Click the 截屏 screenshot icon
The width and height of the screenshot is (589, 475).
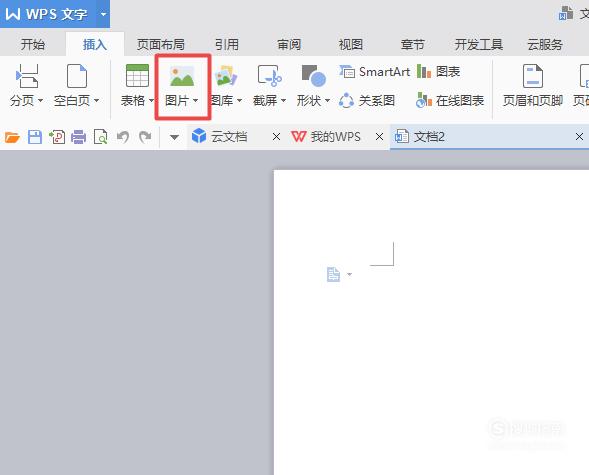[x=270, y=76]
